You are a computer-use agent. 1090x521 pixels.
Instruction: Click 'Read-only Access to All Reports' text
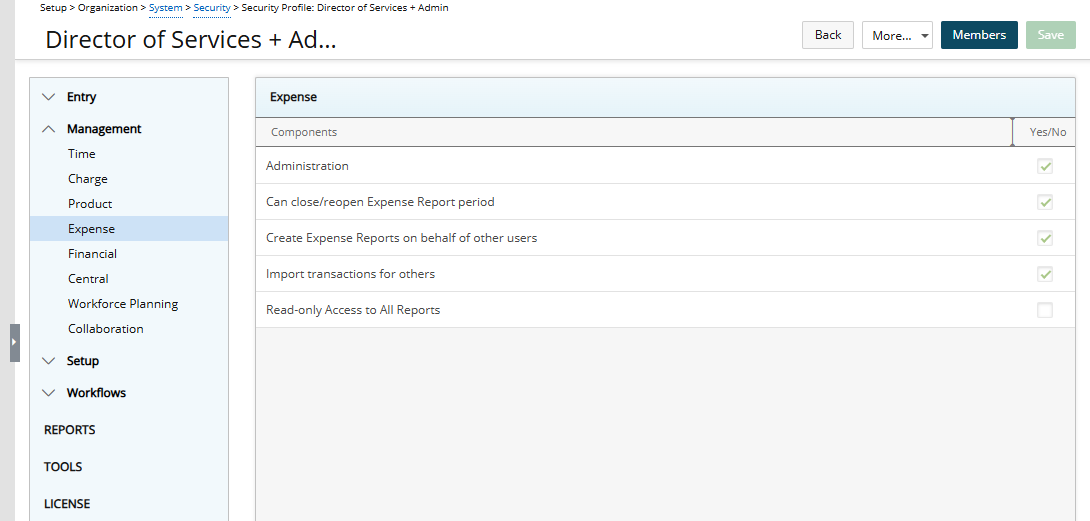pos(353,310)
